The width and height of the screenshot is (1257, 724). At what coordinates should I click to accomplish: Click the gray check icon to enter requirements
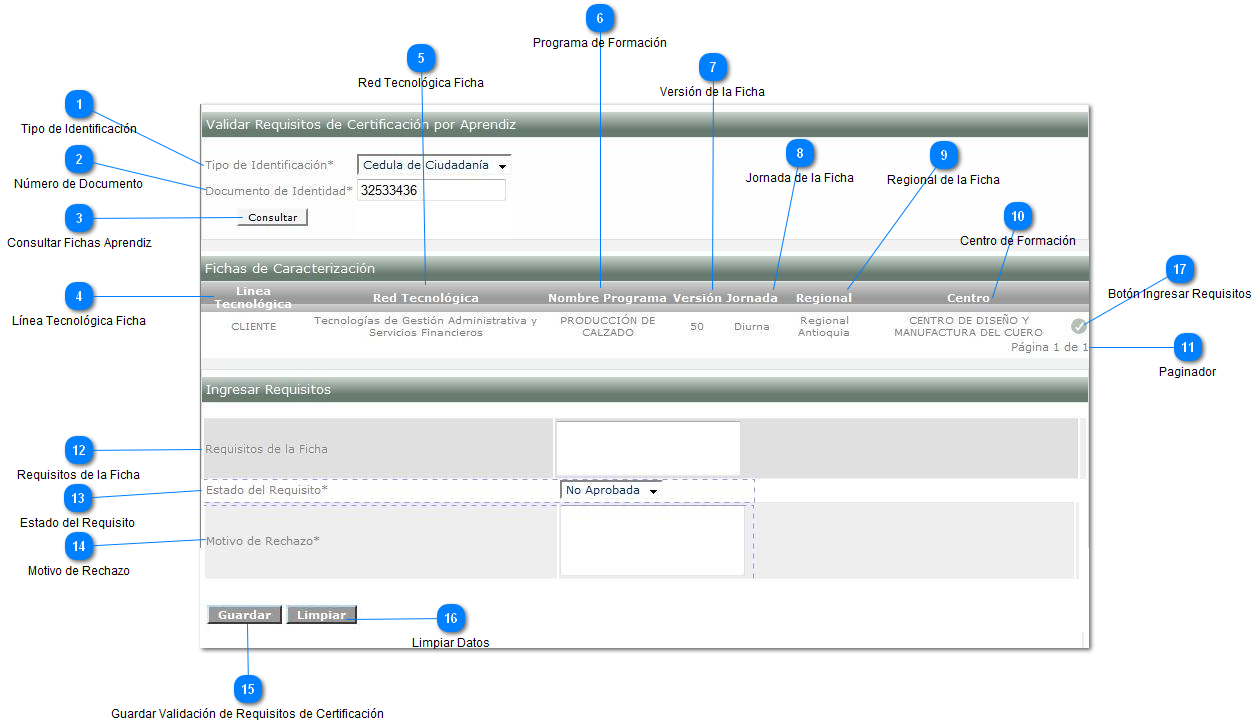(1078, 326)
